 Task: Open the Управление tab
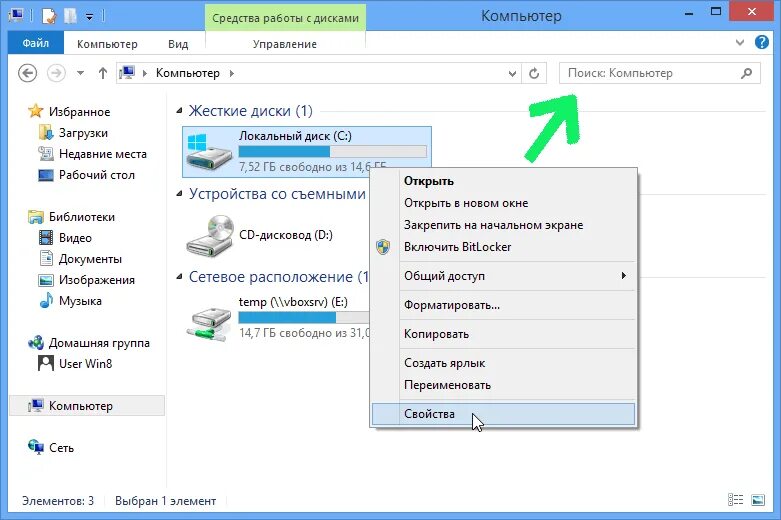point(285,44)
